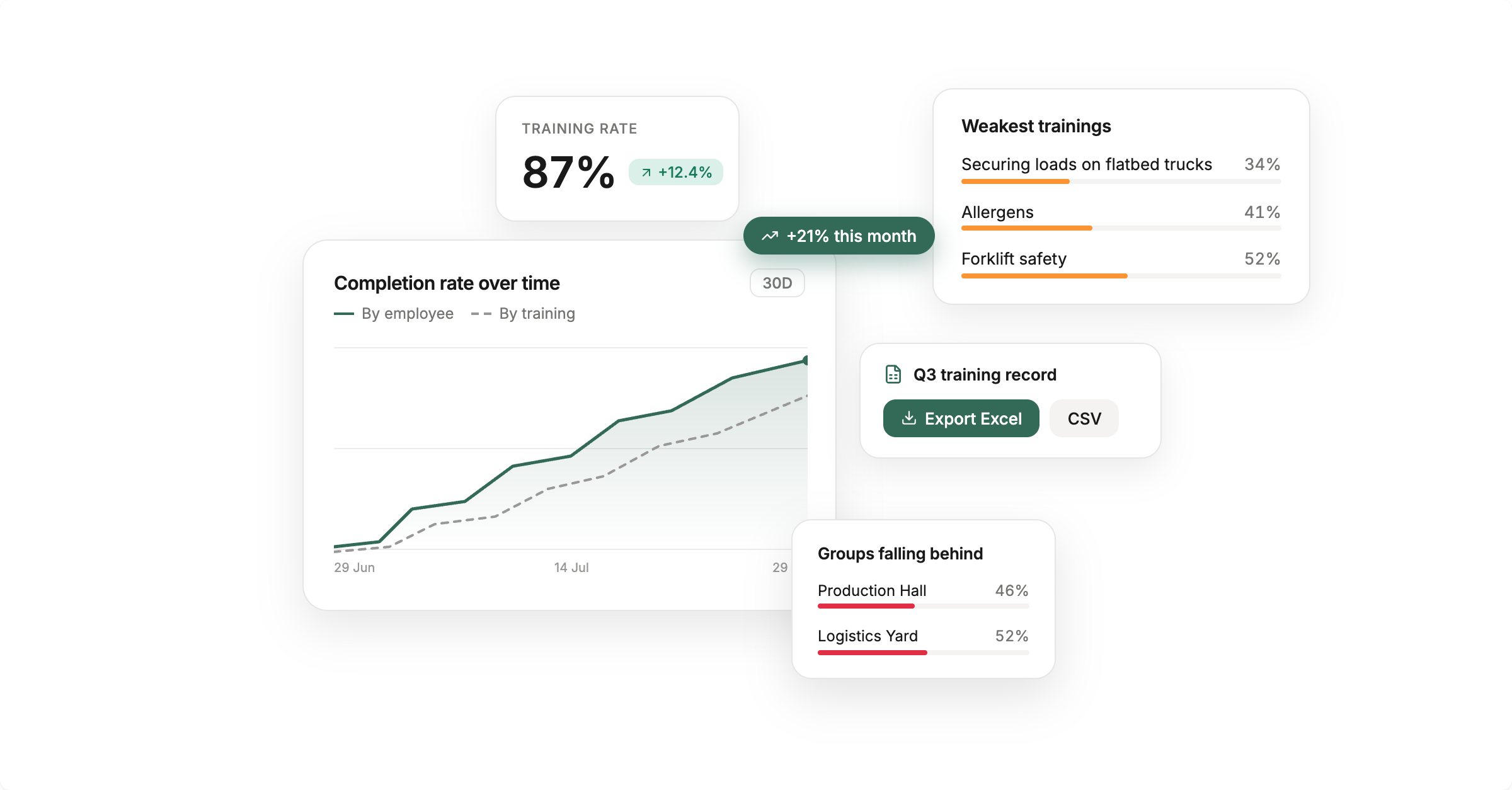Toggle the By training legend series
Screen dimensions: 1512x790
[x=524, y=314]
